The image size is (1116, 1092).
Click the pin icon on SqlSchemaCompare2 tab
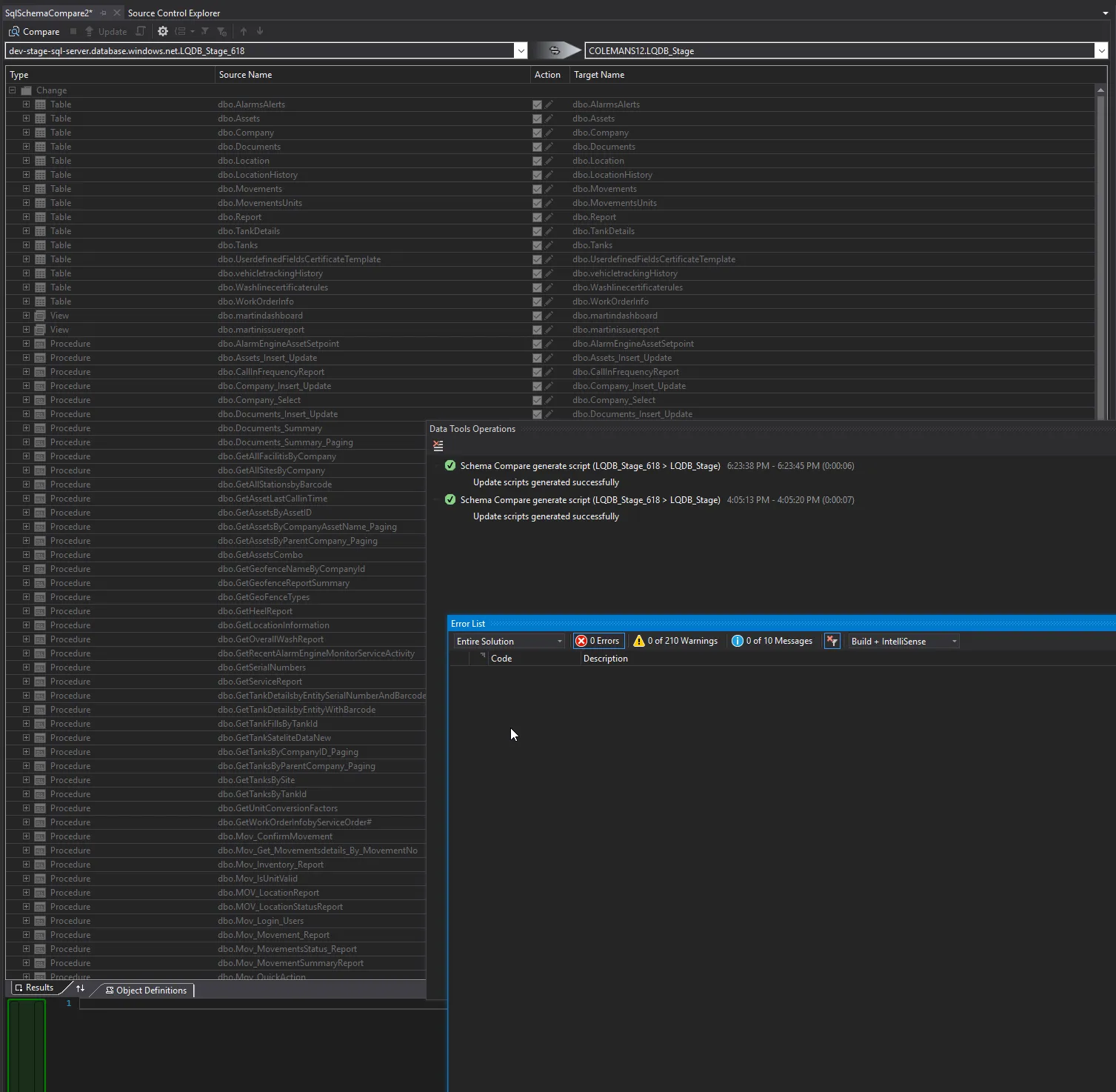click(x=104, y=13)
